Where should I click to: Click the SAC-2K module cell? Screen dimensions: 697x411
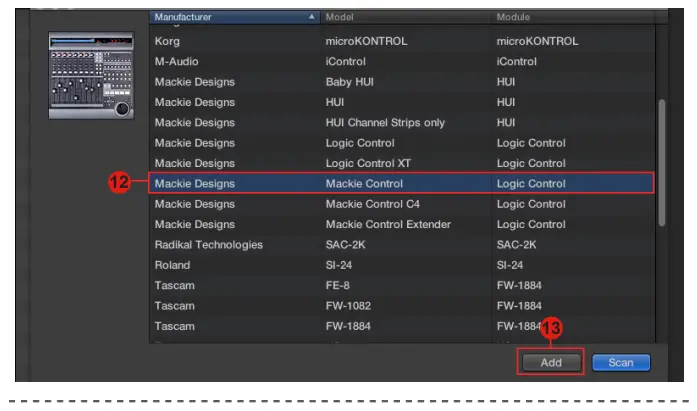click(x=517, y=245)
